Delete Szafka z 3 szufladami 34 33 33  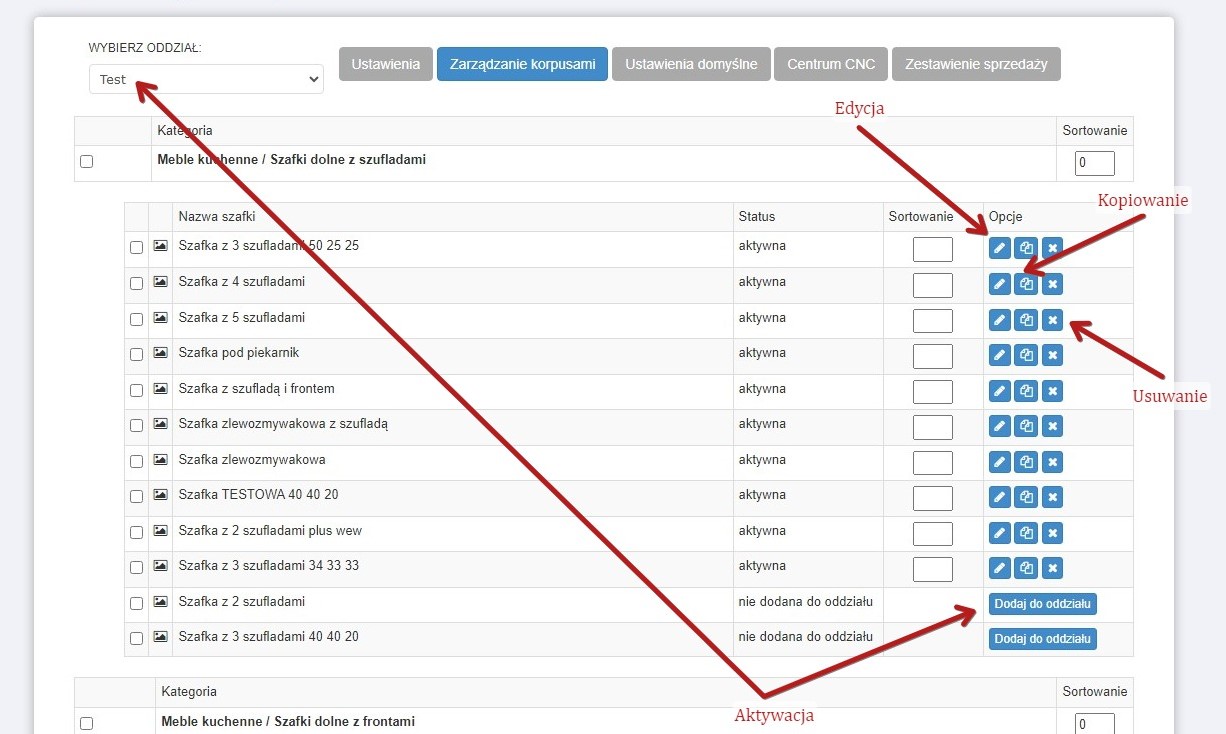point(1052,568)
